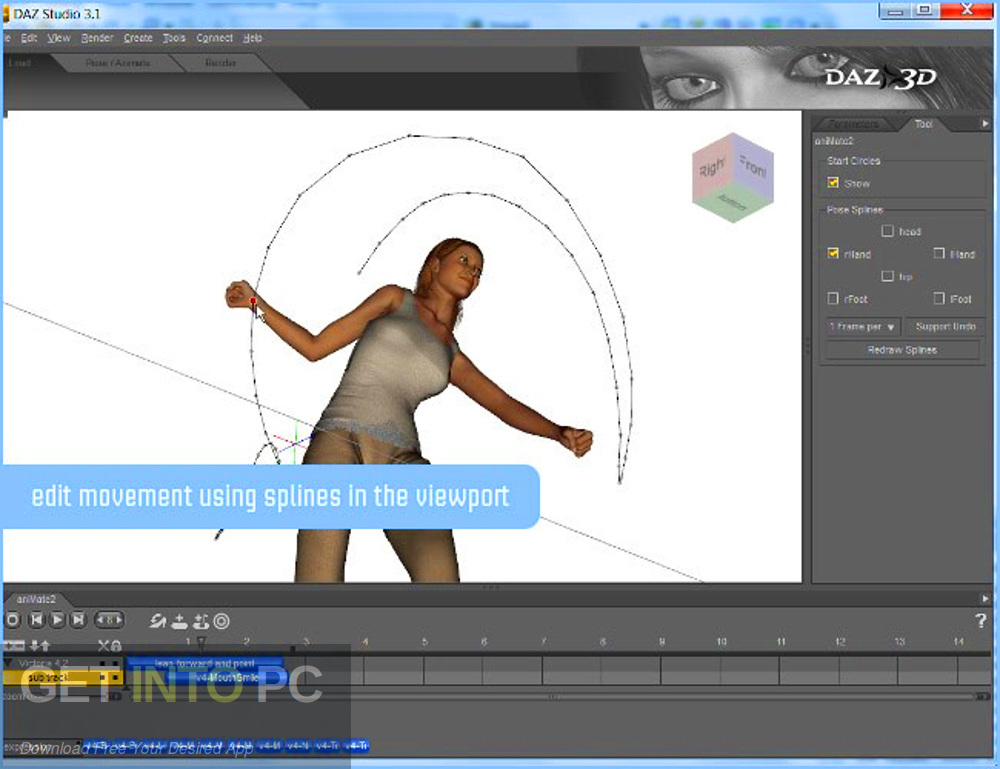
Task: Click the last v4-Tr aniBlock thumbnail
Action: [x=356, y=745]
